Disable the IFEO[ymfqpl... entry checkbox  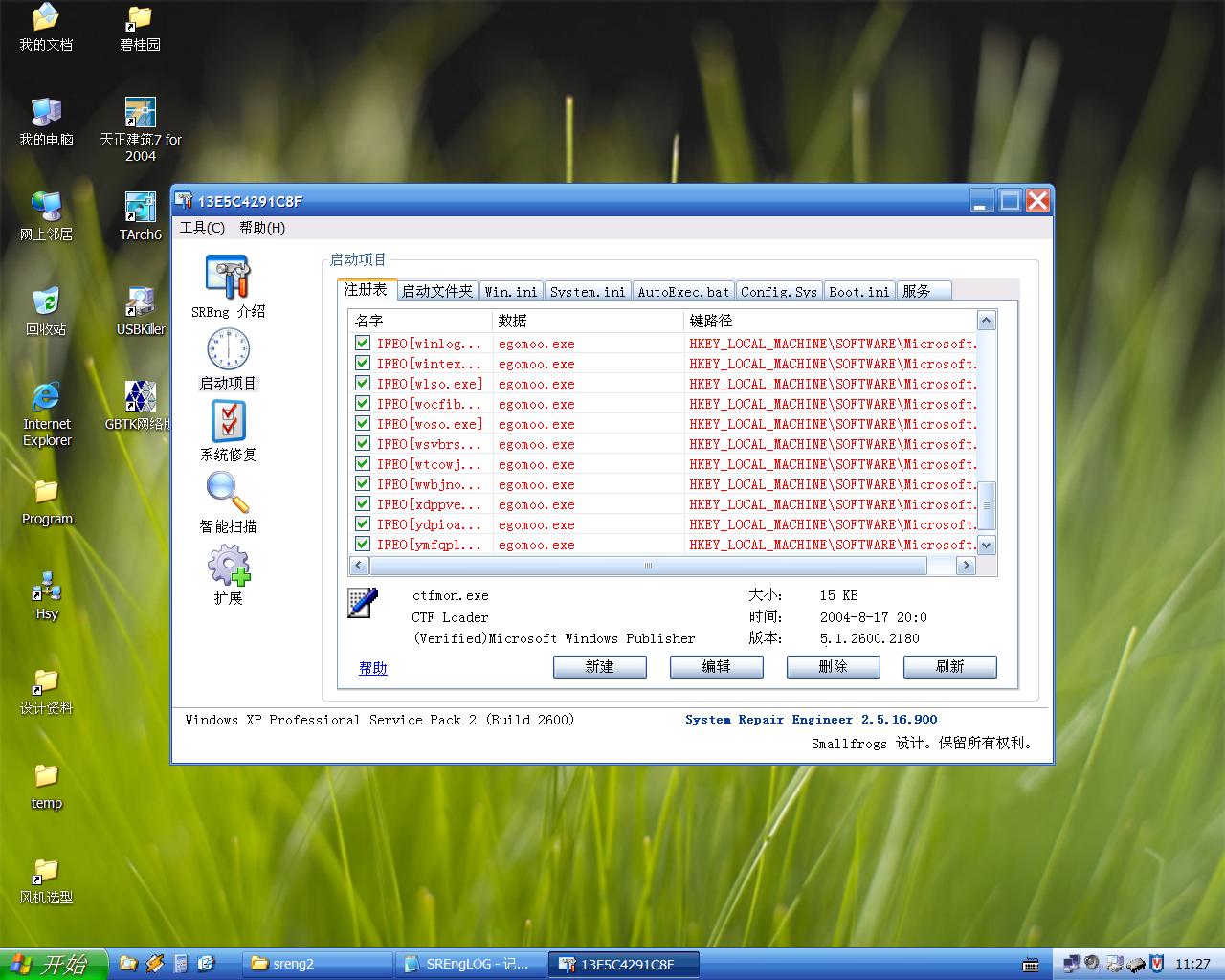click(363, 544)
